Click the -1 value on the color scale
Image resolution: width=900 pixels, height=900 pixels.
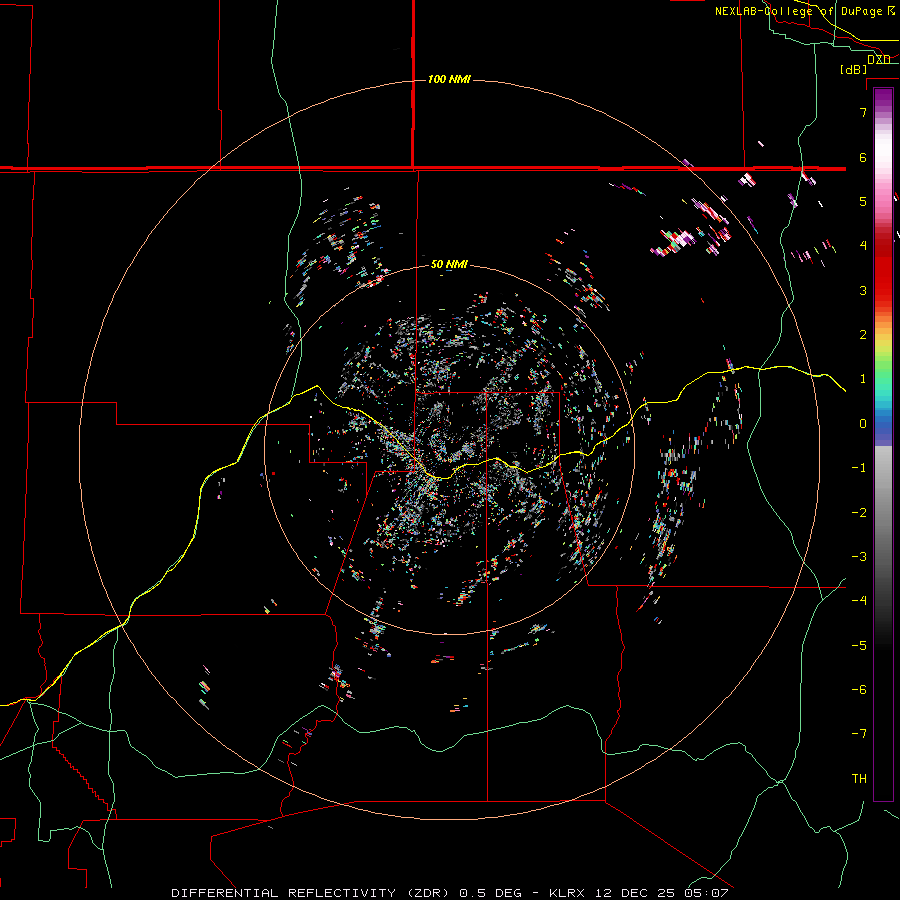coord(859,468)
